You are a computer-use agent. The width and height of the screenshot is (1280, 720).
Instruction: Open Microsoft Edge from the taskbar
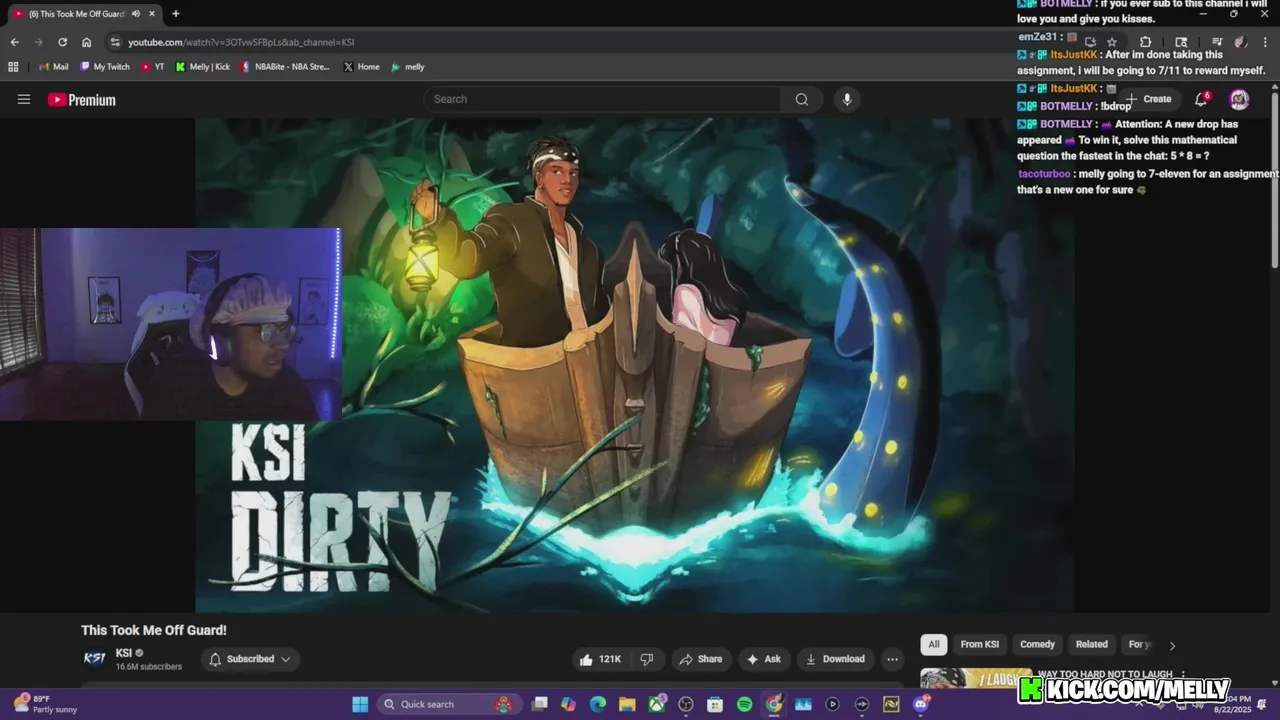(x=597, y=704)
